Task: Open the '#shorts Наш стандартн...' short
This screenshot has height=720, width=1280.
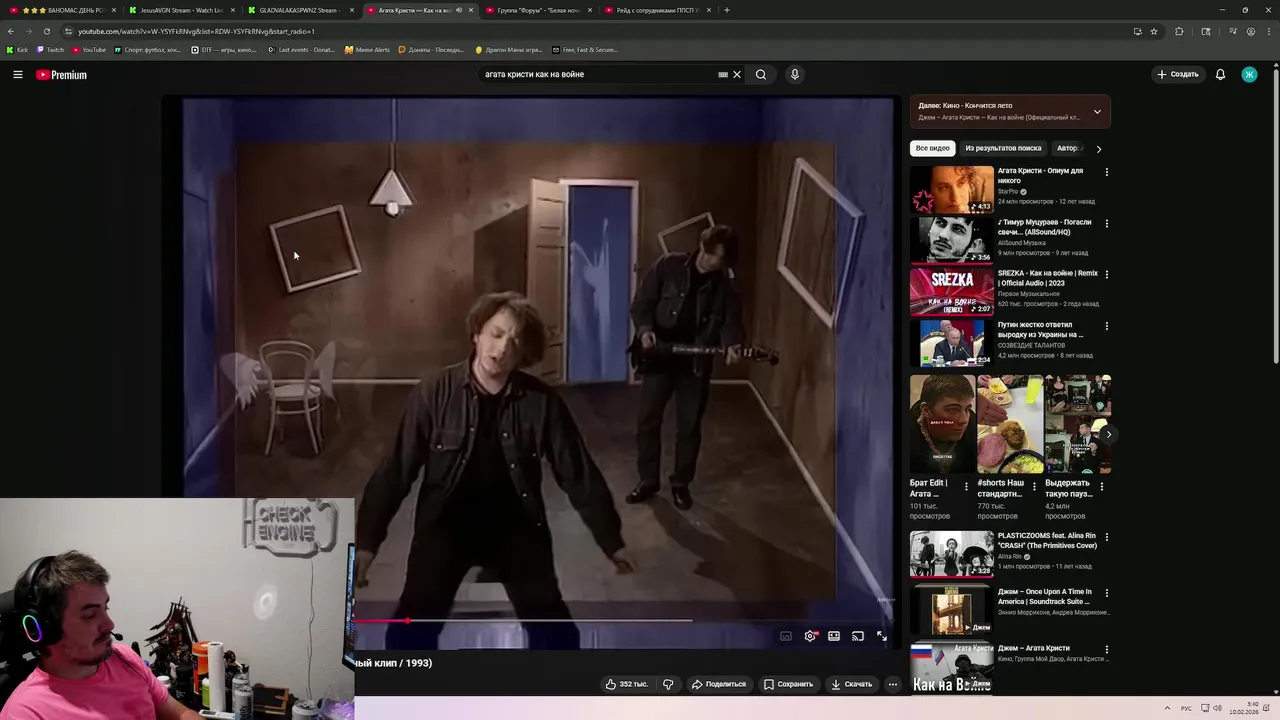Action: pyautogui.click(x=1010, y=424)
